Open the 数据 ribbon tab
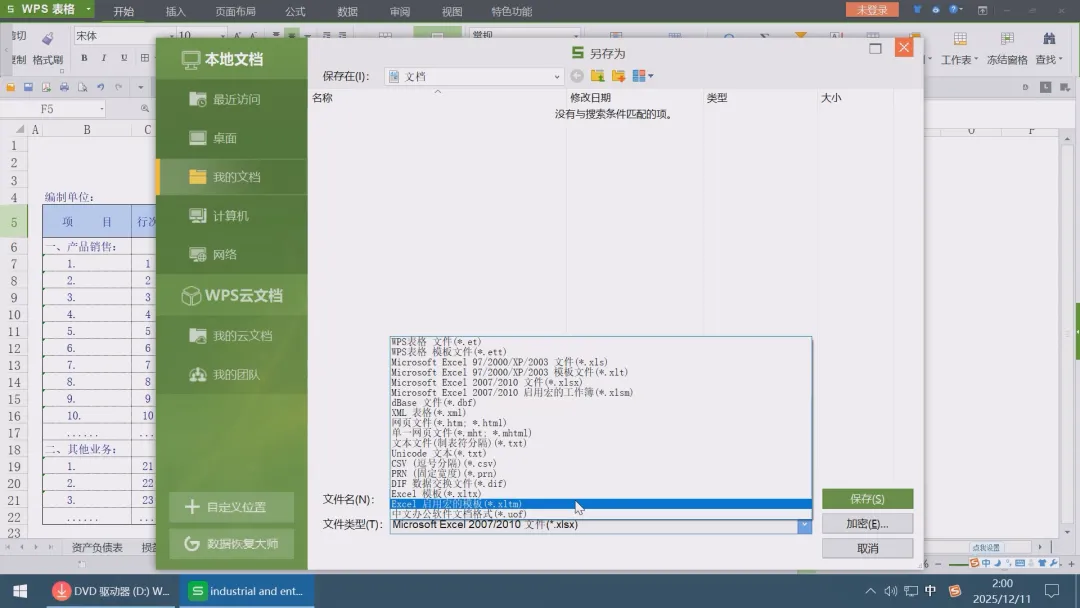The height and width of the screenshot is (608, 1080). 347,11
